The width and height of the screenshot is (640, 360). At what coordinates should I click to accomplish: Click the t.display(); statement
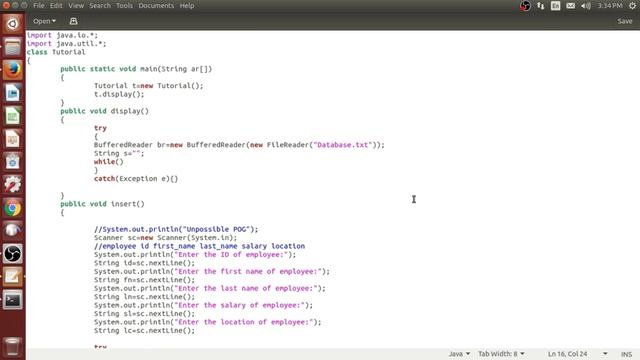119,94
